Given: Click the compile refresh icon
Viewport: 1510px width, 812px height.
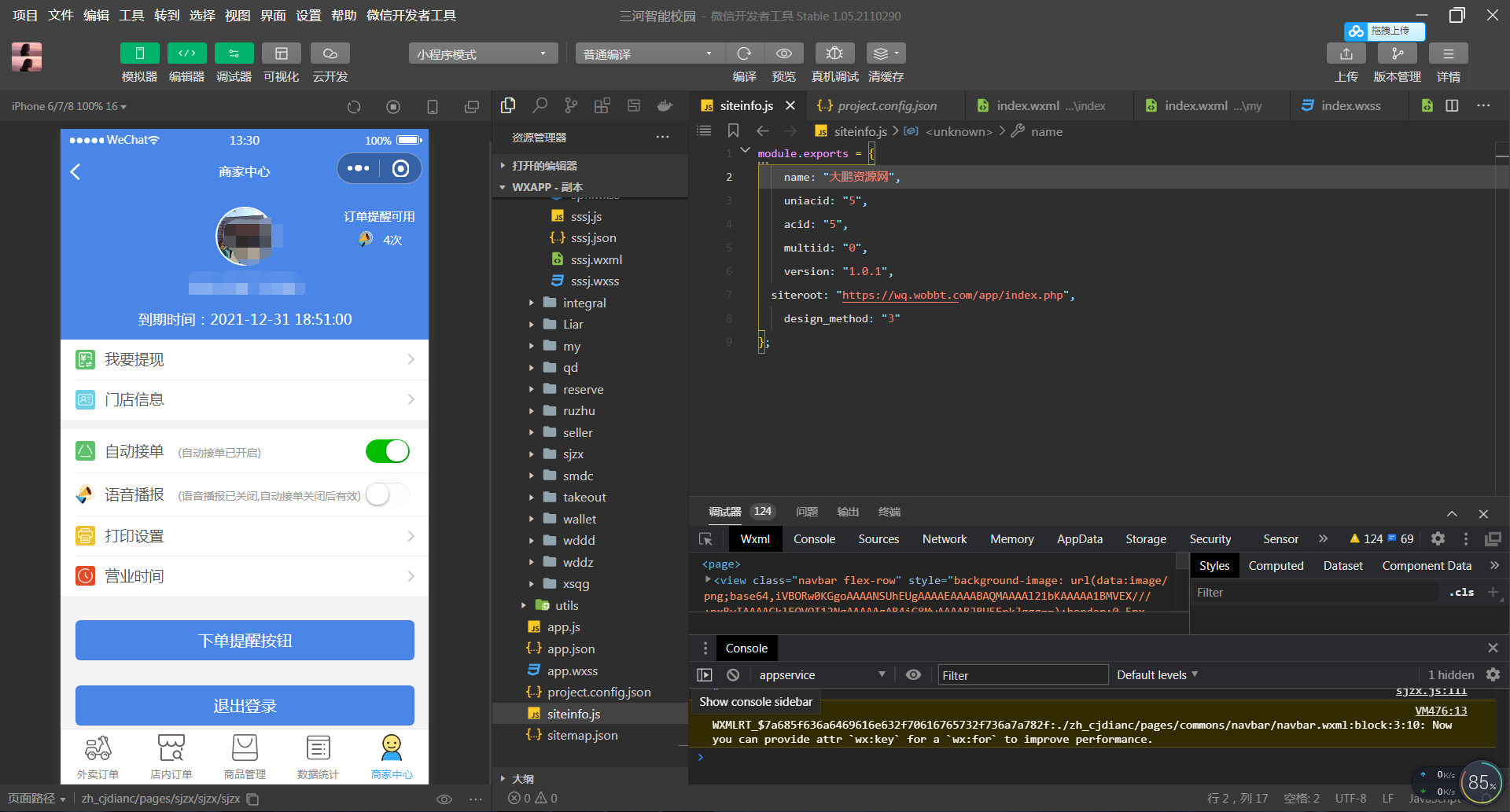Looking at the screenshot, I should [x=744, y=53].
